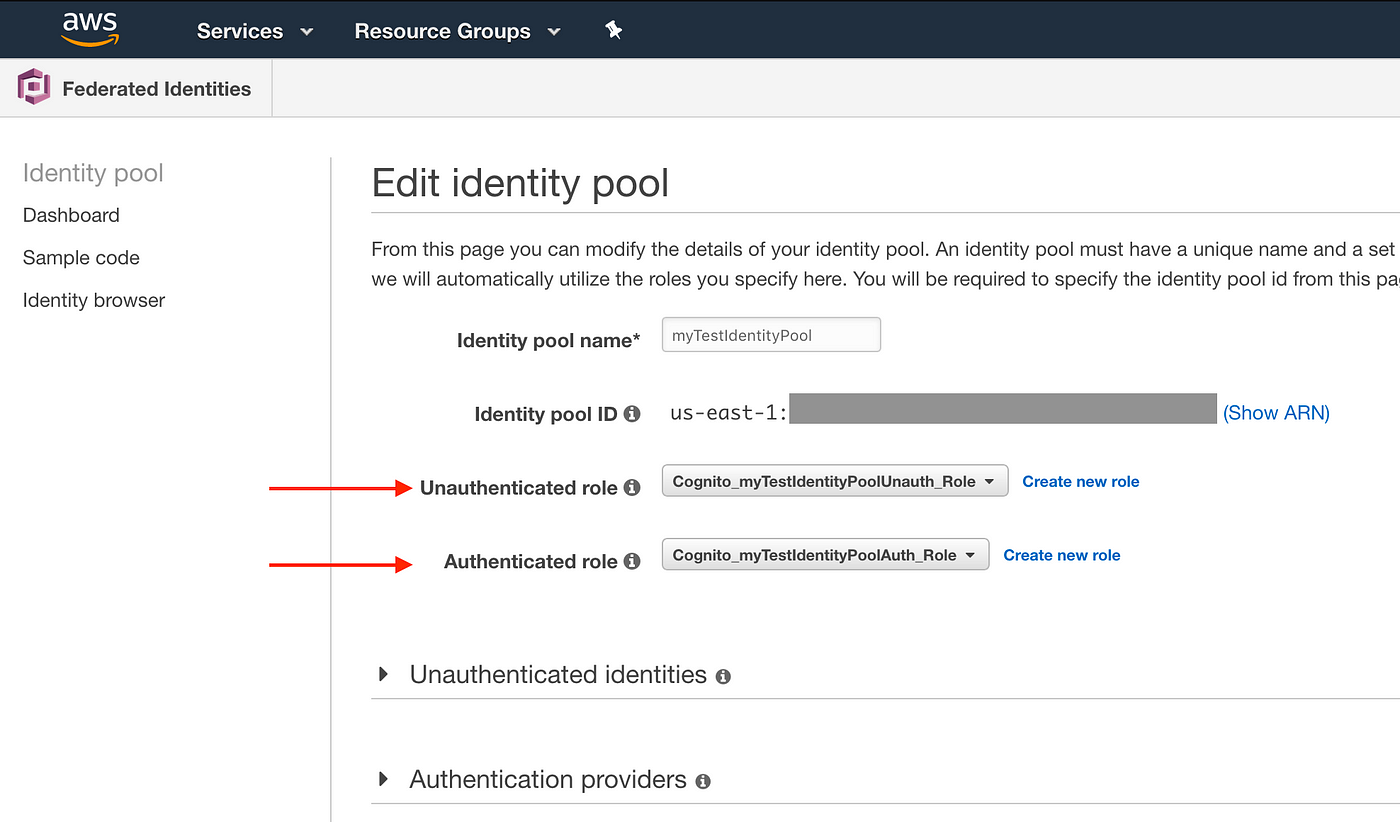Create new role for Authenticated role

(x=1062, y=555)
